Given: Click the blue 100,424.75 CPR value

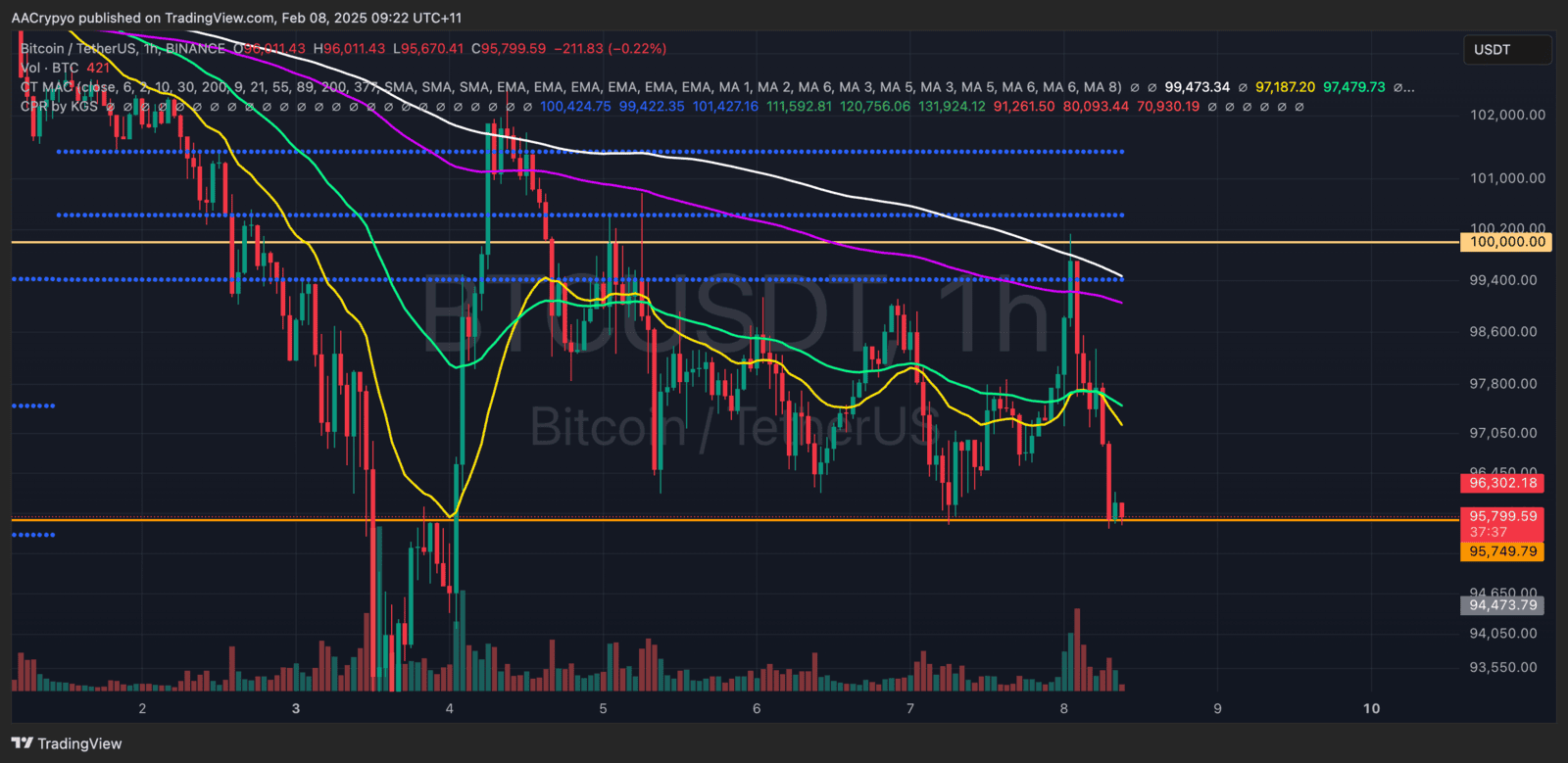Looking at the screenshot, I should (x=575, y=106).
